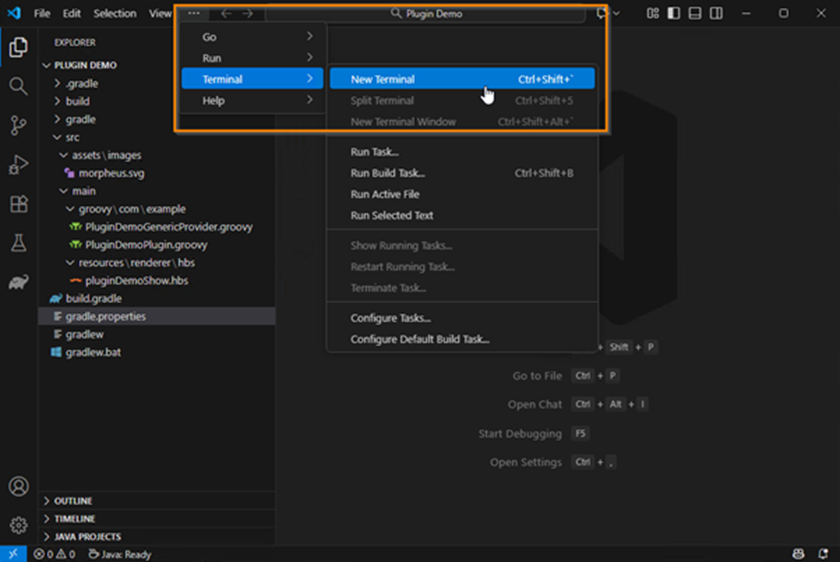This screenshot has height=562, width=840.
Task: Click the Go Back arrow
Action: (227, 13)
